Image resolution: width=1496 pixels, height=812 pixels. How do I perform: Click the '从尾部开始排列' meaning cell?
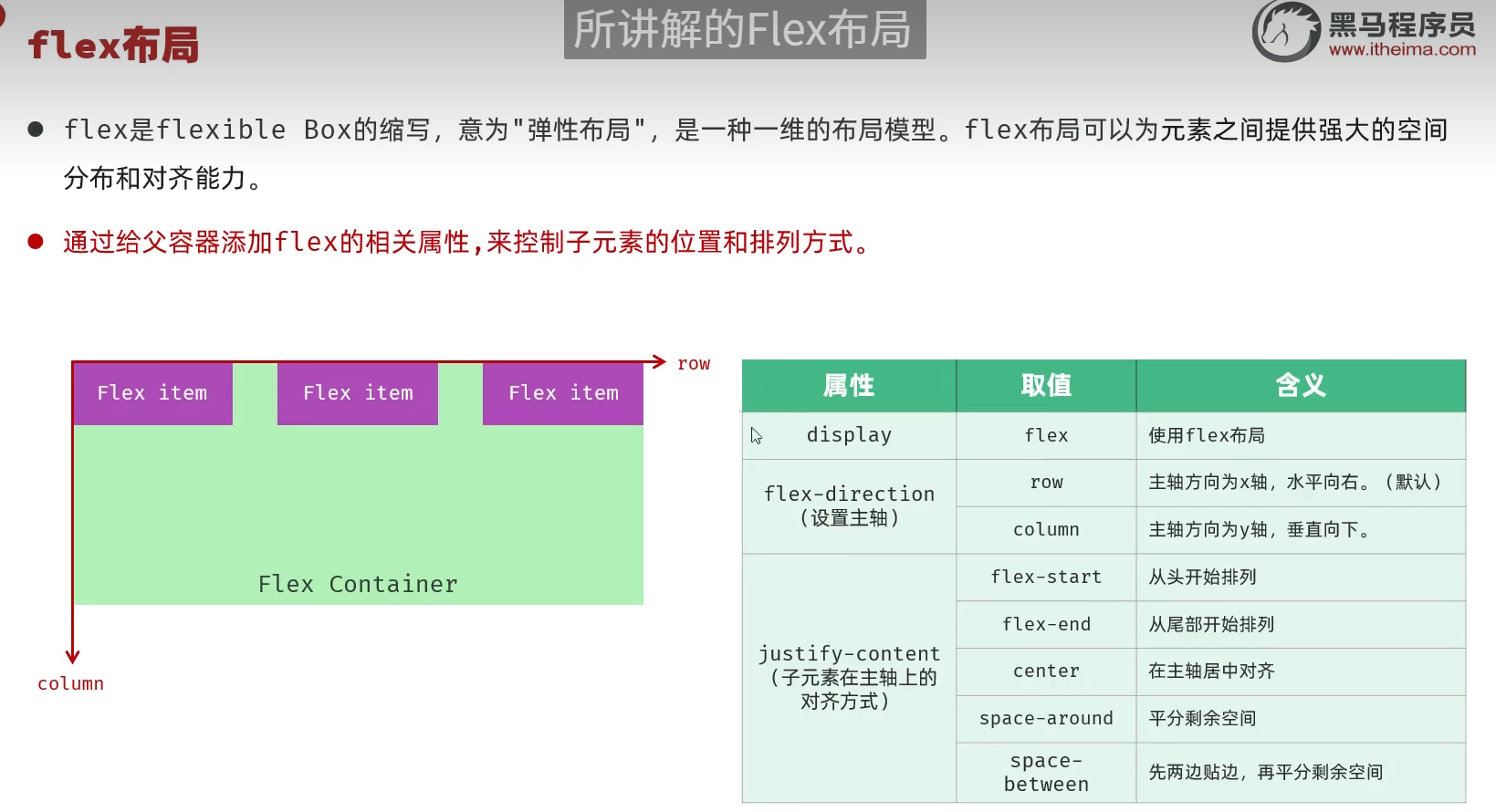1301,625
